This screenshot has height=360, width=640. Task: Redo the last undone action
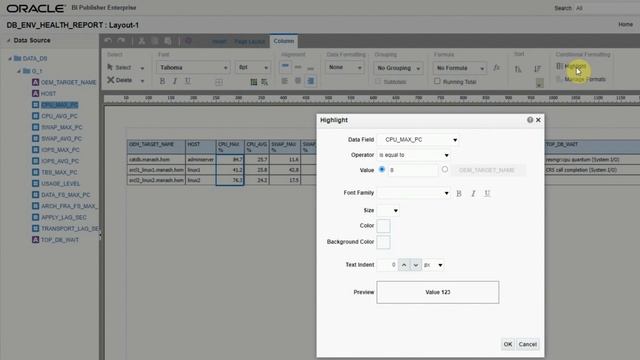(x=121, y=41)
